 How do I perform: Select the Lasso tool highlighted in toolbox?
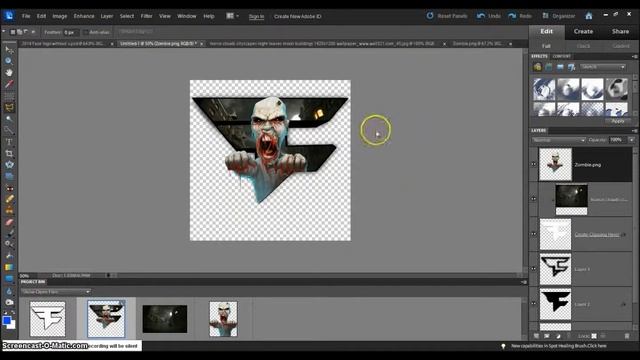point(9,108)
